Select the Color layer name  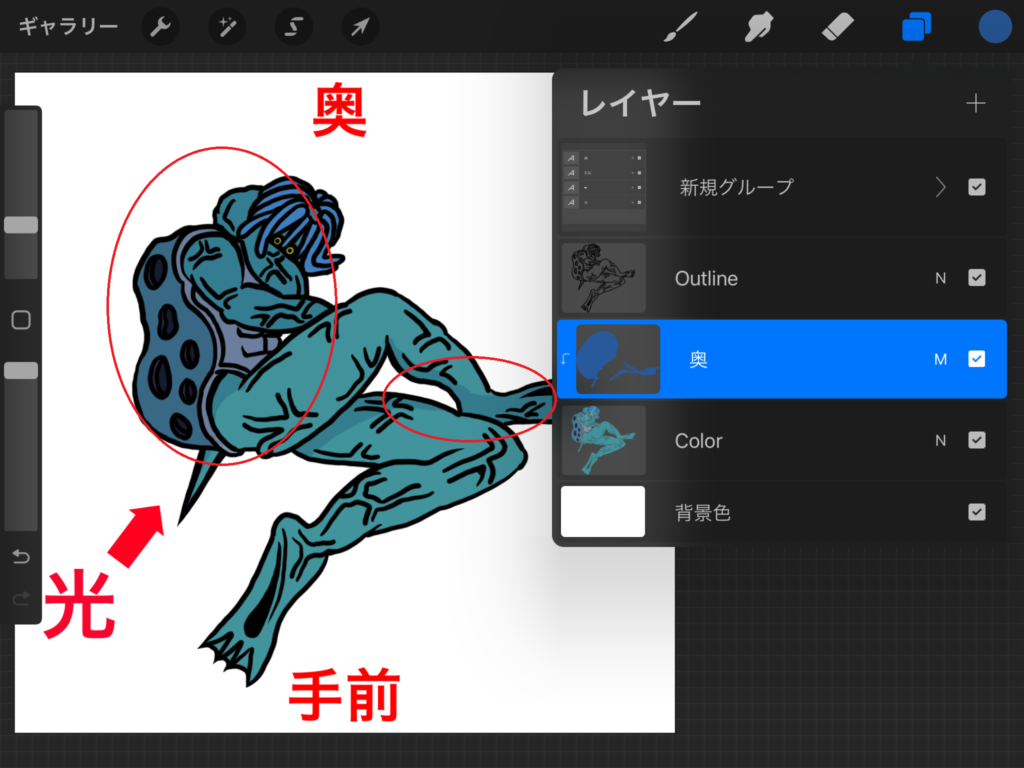coord(698,441)
